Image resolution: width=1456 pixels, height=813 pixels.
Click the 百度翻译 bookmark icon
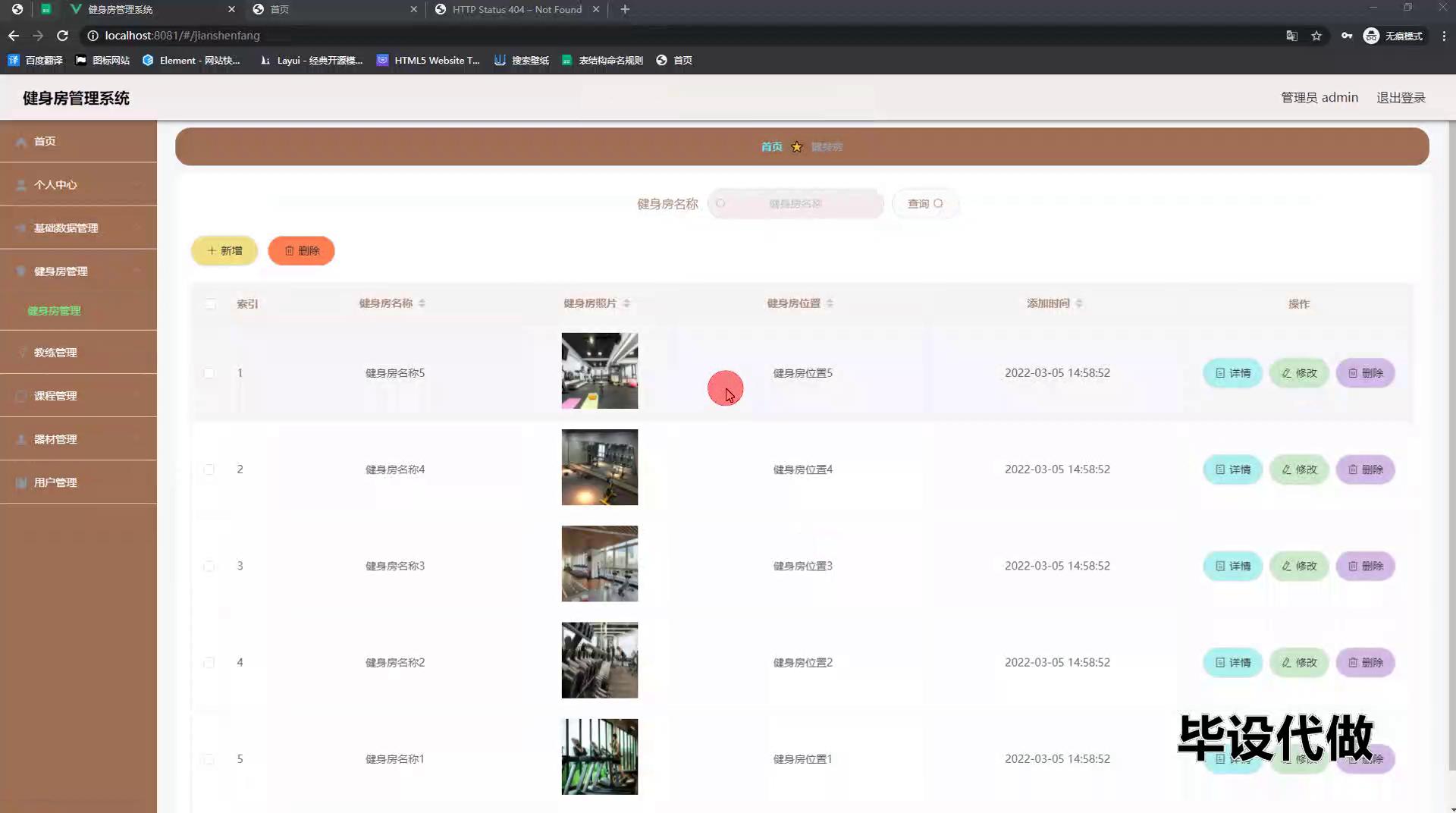pyautogui.click(x=14, y=60)
